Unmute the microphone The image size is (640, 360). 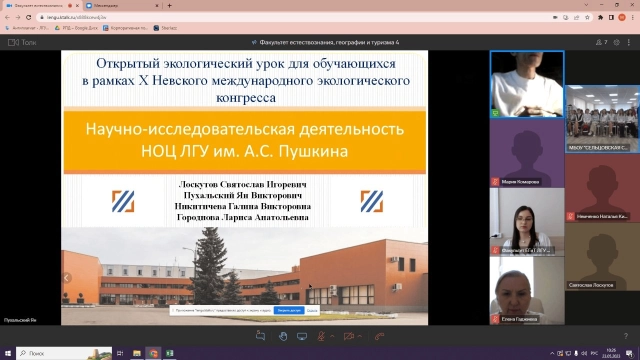pyautogui.click(x=321, y=336)
